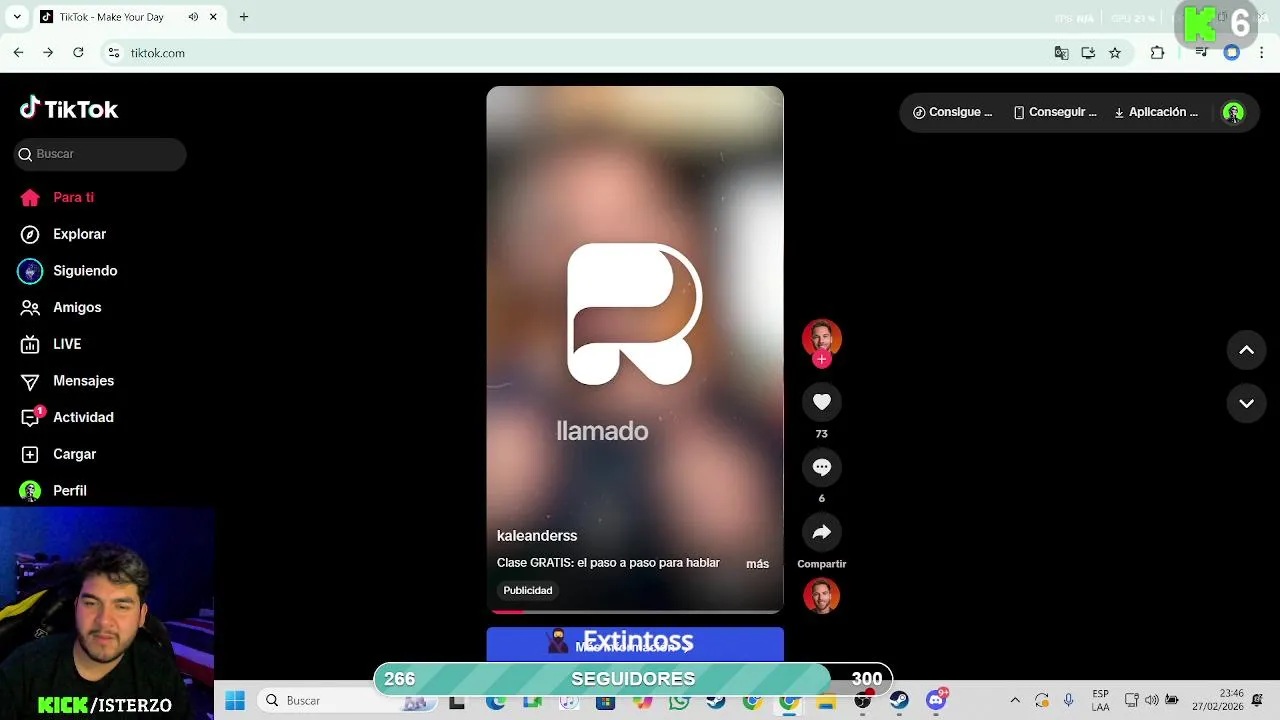The width and height of the screenshot is (1280, 720).
Task: Go to previous video with up chevron
Action: pyautogui.click(x=1247, y=350)
